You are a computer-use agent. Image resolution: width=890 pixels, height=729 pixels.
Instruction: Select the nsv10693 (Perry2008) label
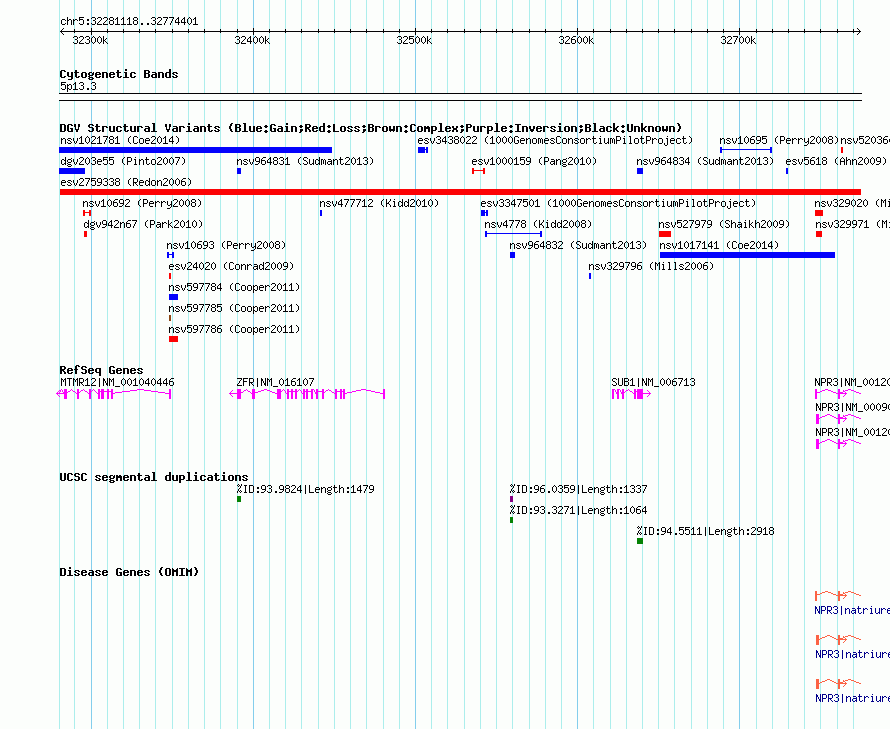pyautogui.click(x=226, y=245)
